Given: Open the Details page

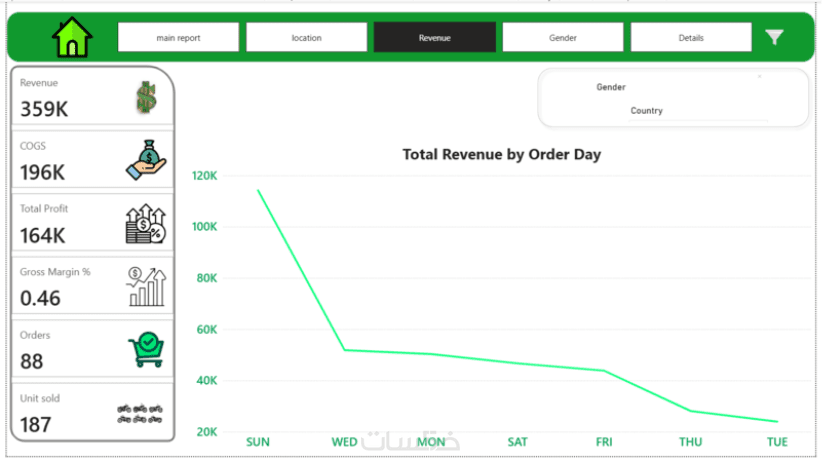Looking at the screenshot, I should 691,37.
